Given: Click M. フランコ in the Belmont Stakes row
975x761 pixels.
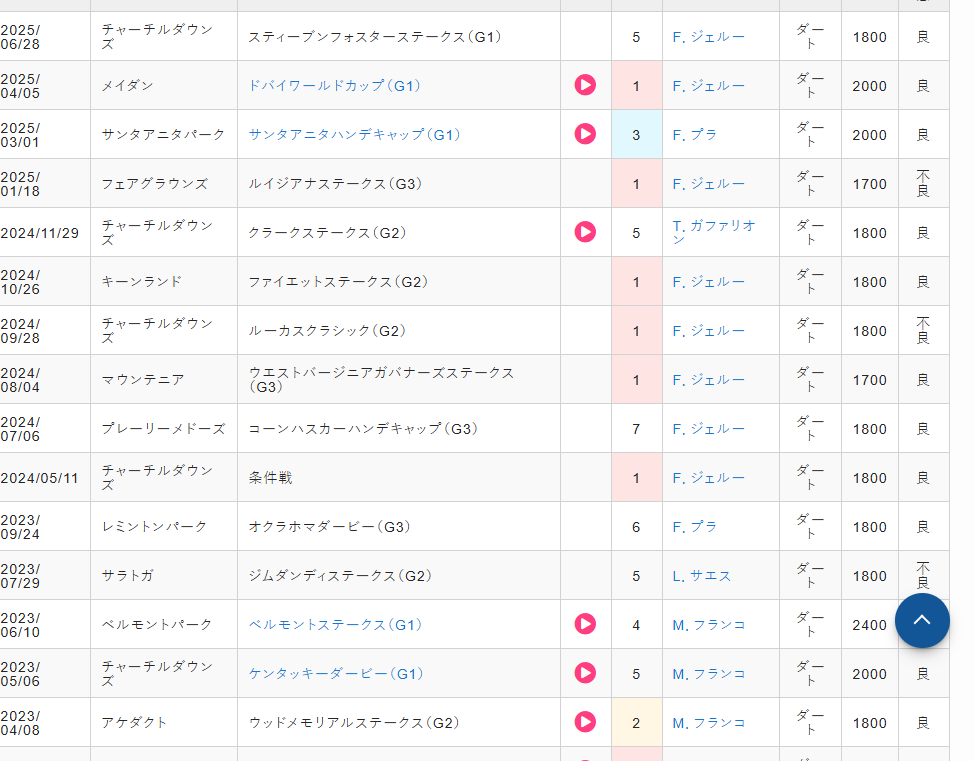Looking at the screenshot, I should (709, 625).
